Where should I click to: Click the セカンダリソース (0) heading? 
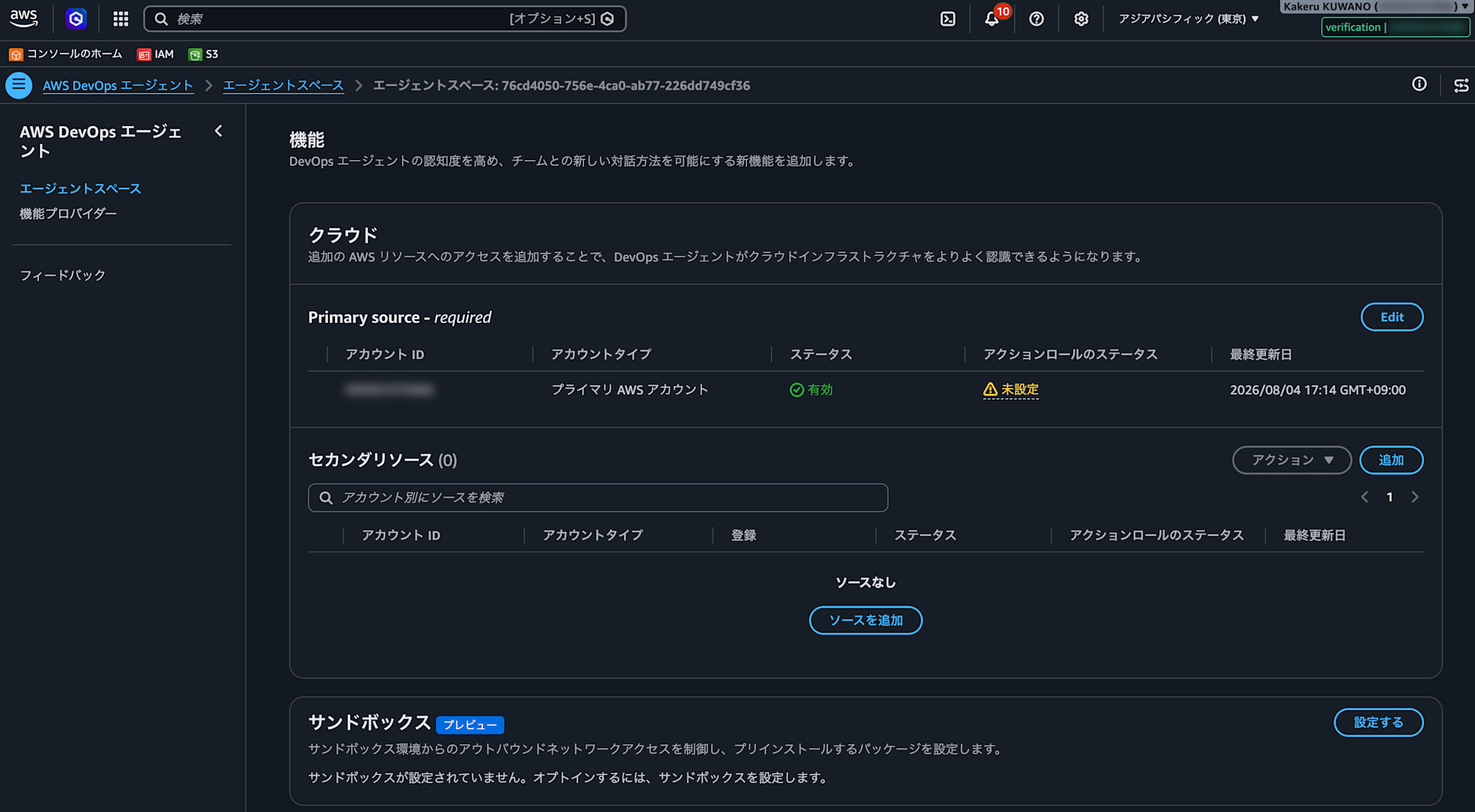(x=383, y=460)
